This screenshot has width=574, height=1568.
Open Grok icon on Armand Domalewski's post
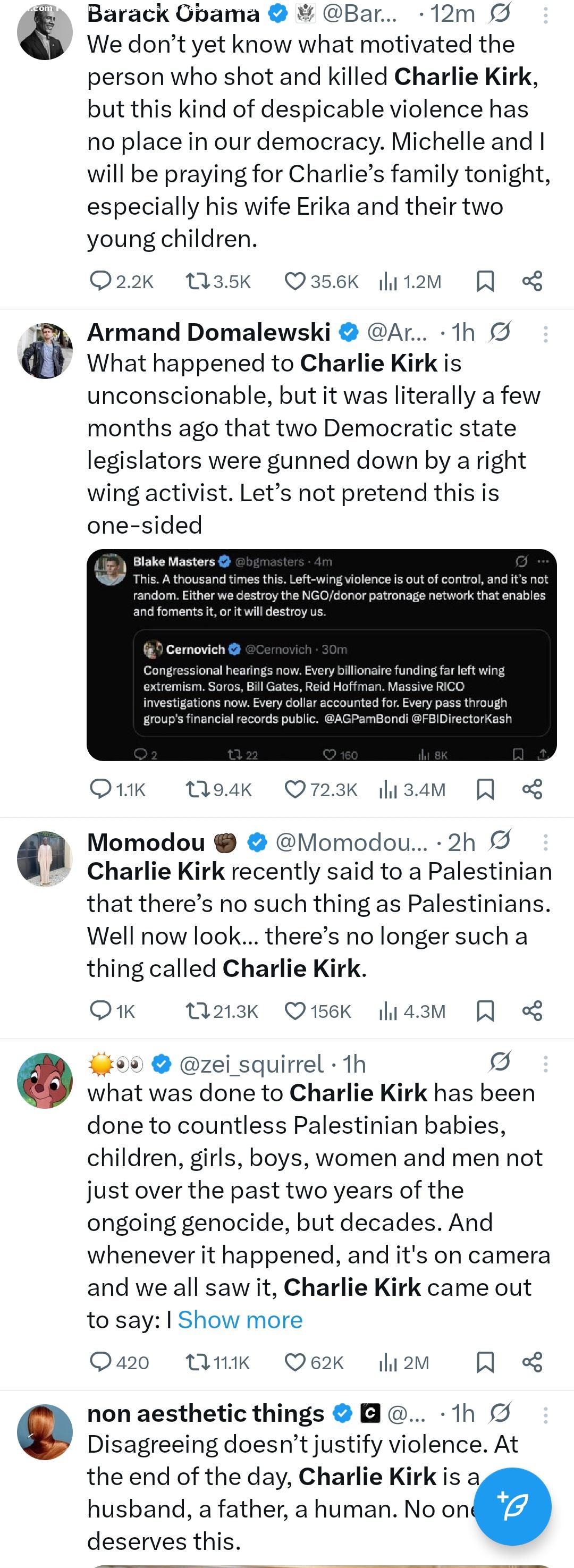click(500, 332)
